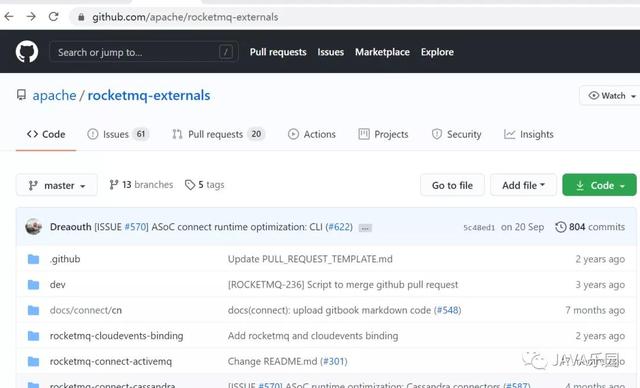Click the GitHub Octocat logo
Screen dimensions: 640x388
(27, 52)
